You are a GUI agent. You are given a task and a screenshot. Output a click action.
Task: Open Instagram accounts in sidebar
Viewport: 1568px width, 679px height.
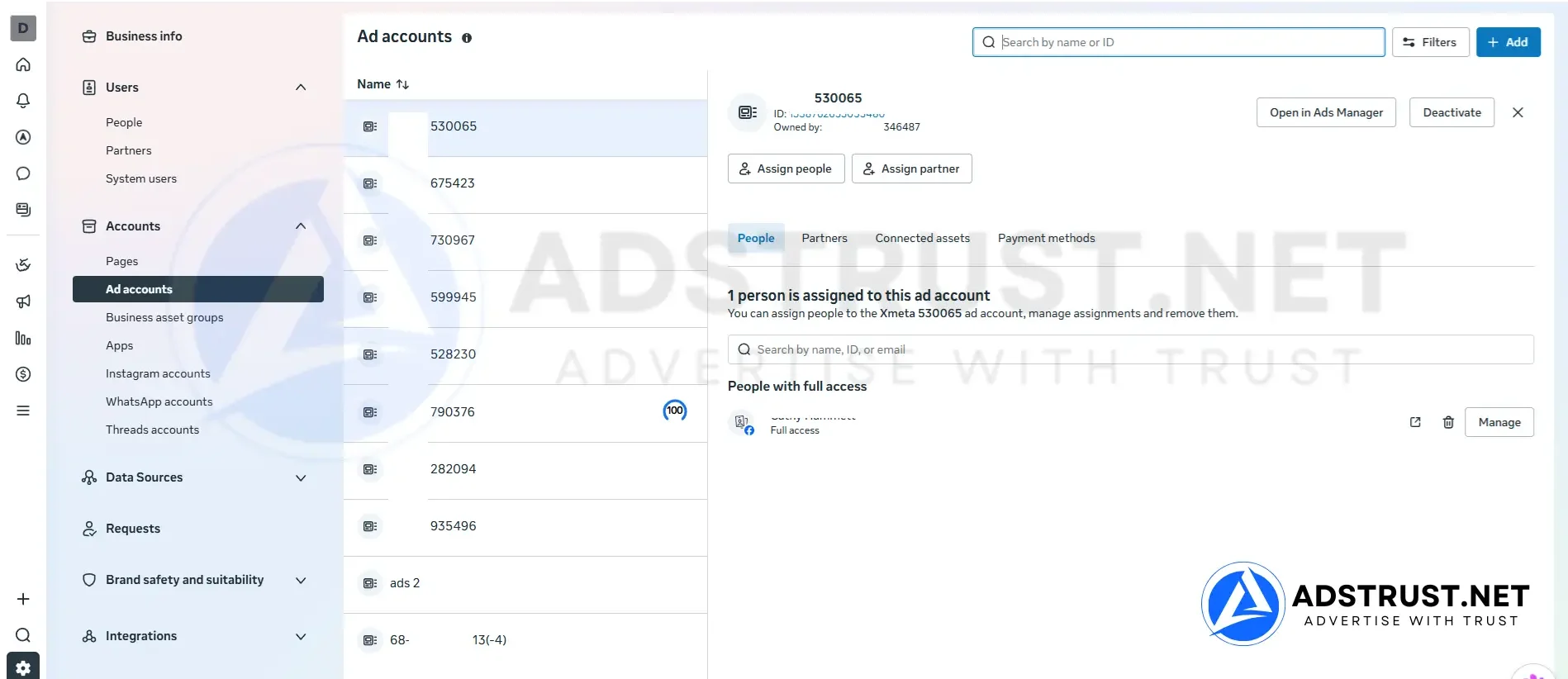158,373
